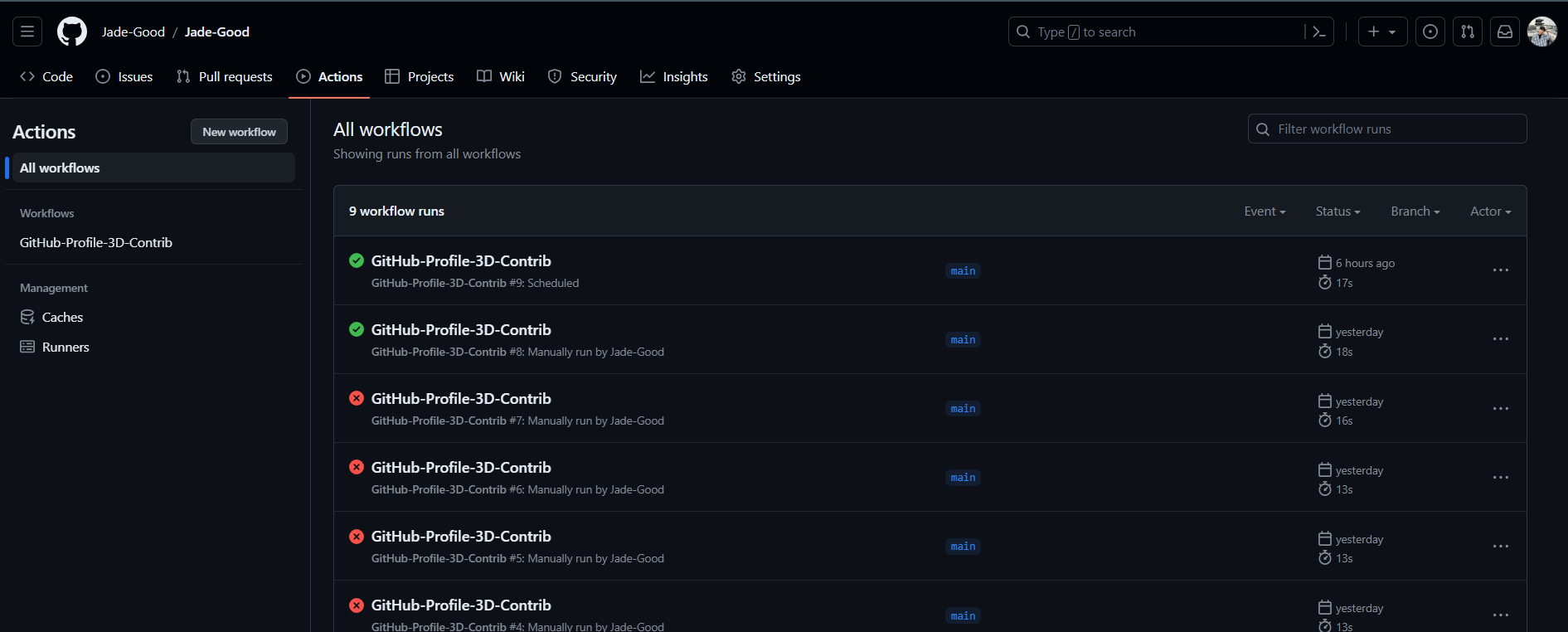Open run #4 workflow title link
Viewport: 1568px width, 632px height.
(461, 605)
